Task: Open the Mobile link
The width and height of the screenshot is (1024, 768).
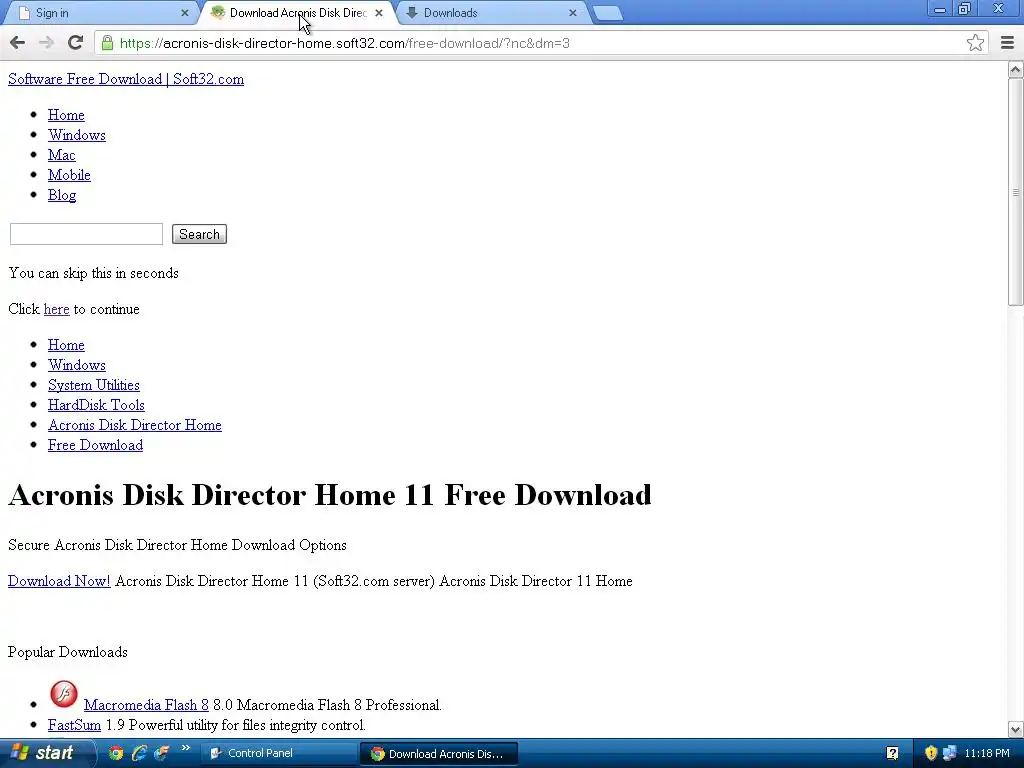Action: 69,175
